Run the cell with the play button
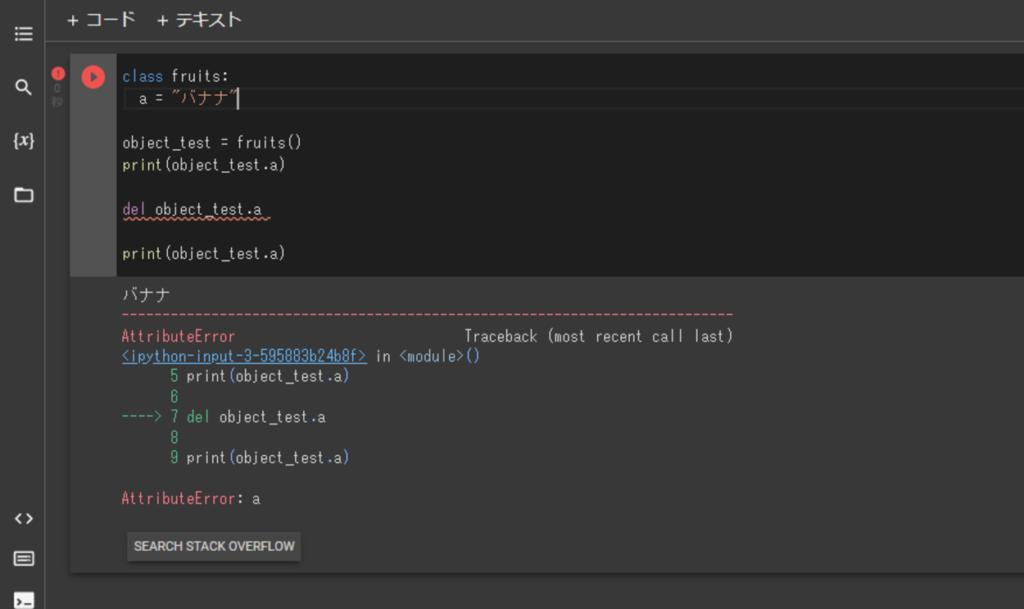Viewport: 1024px width, 609px height. pos(93,77)
